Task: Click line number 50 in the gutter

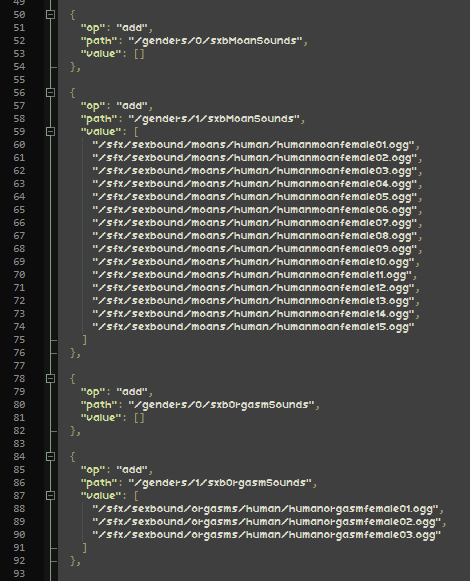Action: click(x=19, y=15)
